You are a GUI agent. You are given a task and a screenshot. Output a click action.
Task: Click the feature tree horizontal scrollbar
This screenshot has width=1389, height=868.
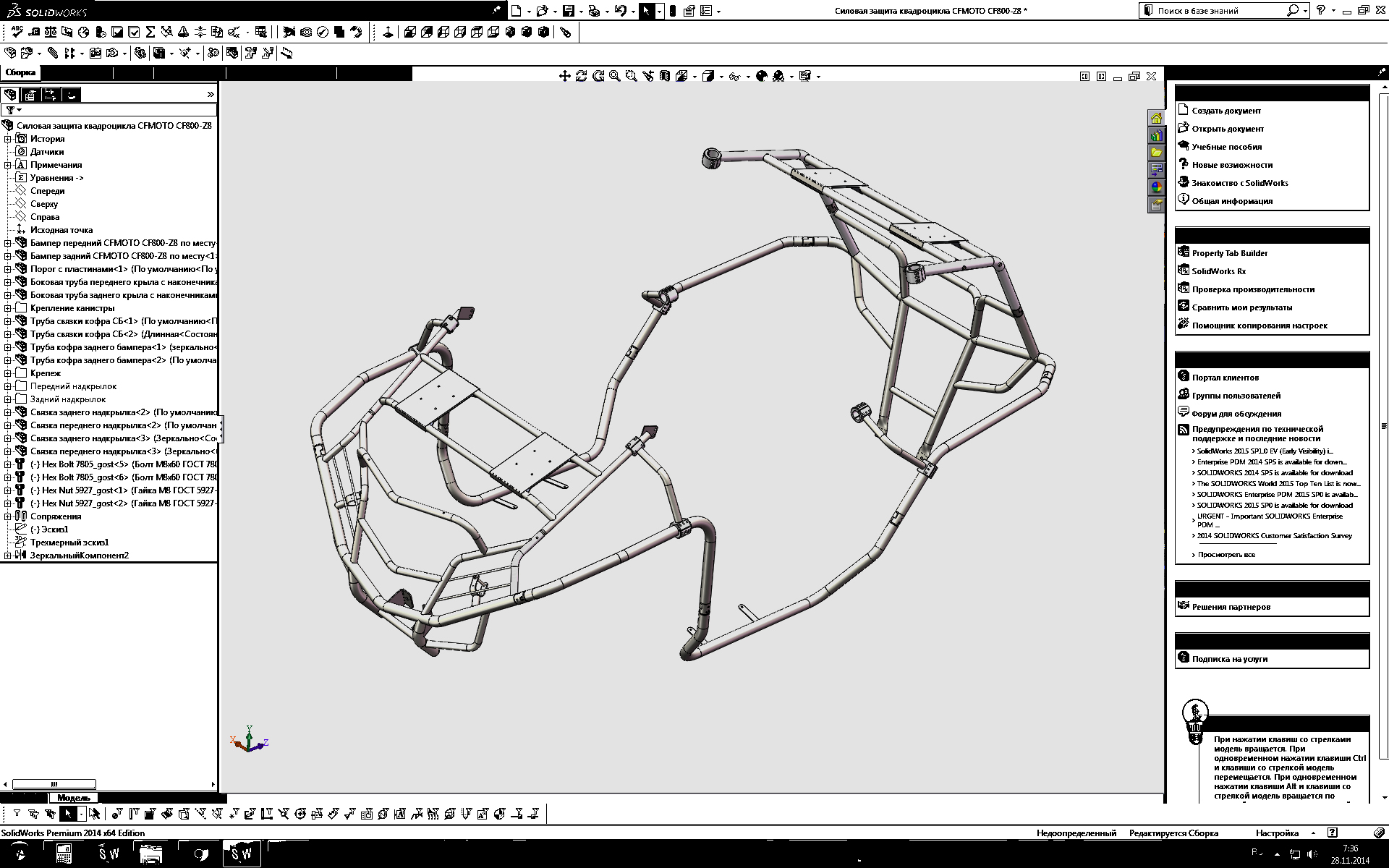tap(54, 784)
